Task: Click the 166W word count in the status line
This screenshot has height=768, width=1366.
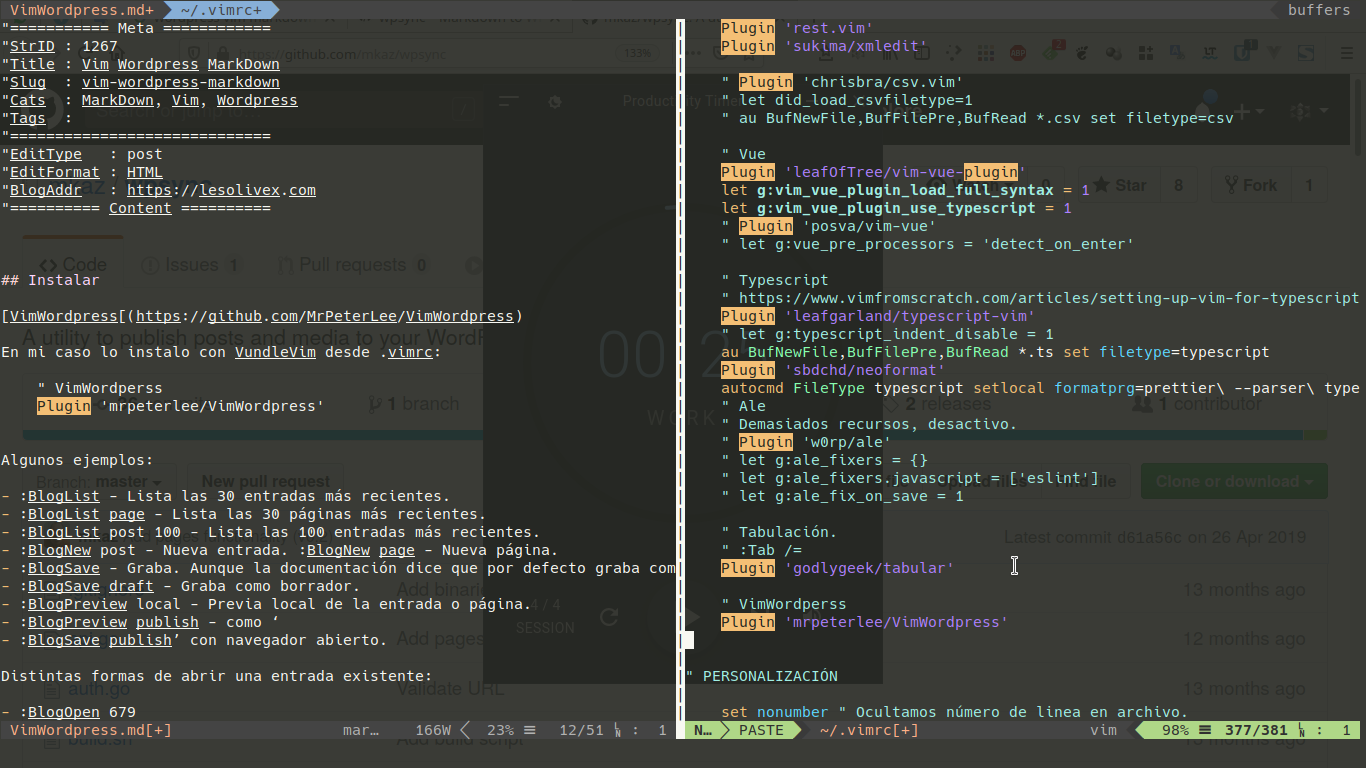Action: (x=433, y=730)
